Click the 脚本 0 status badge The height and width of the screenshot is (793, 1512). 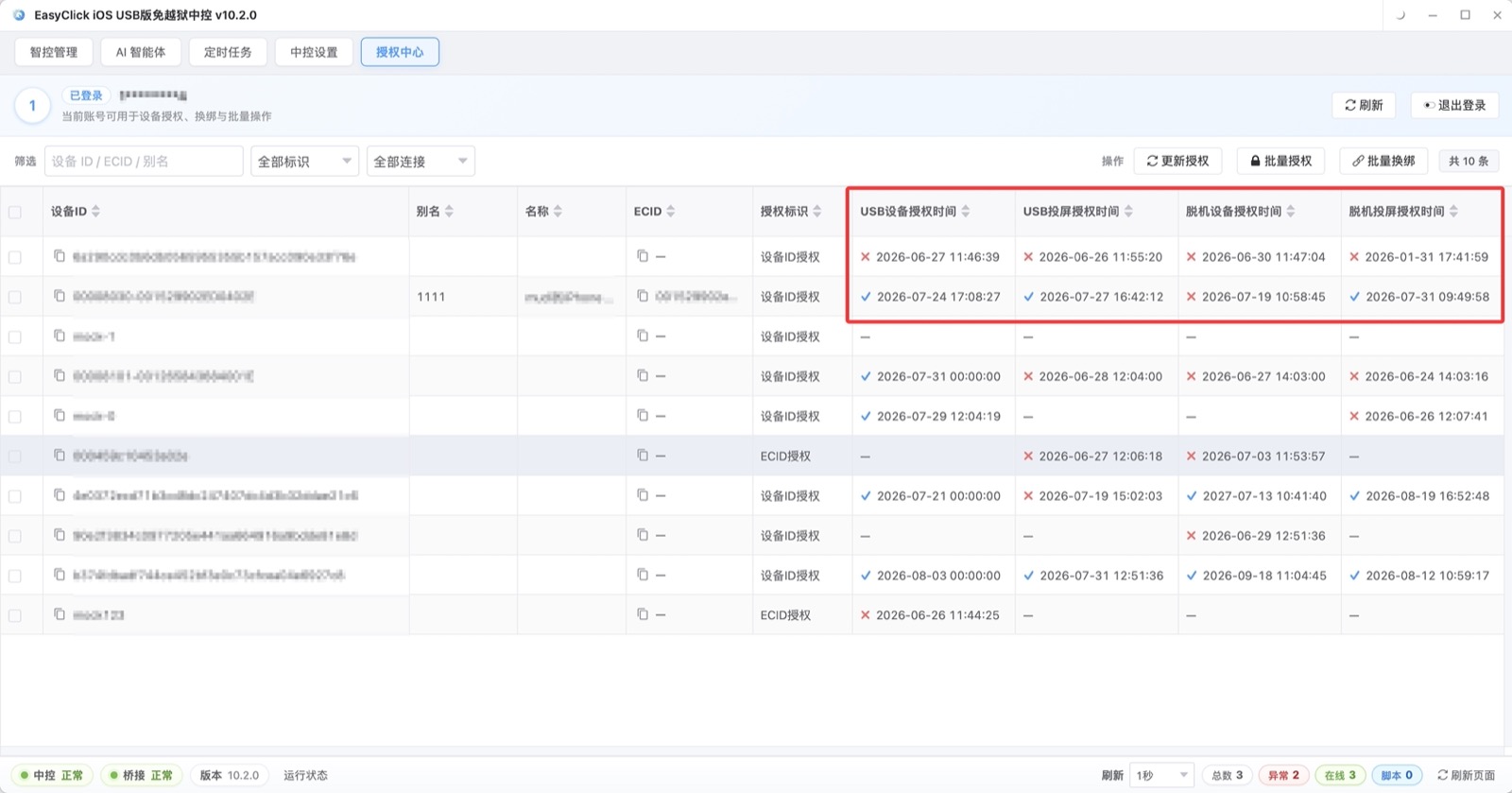pyautogui.click(x=1397, y=775)
